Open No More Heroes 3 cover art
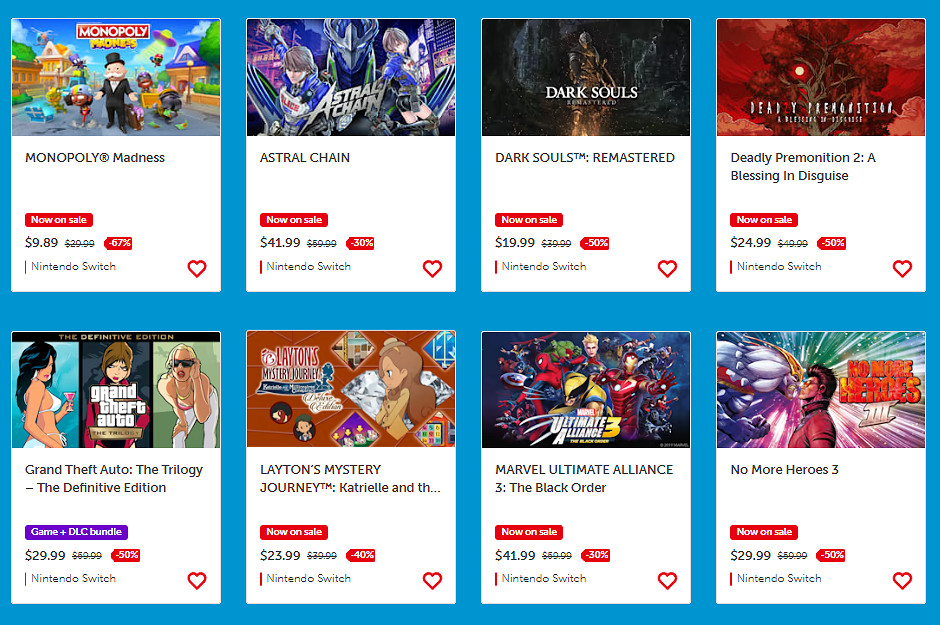The image size is (940, 625). (821, 390)
